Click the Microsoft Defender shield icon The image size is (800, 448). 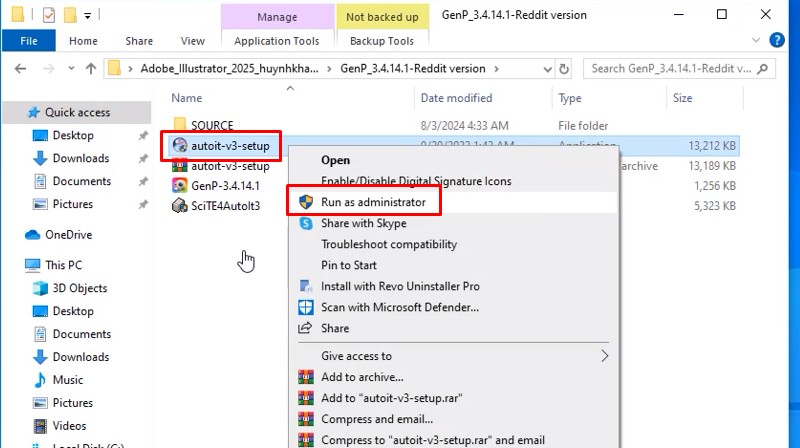click(x=306, y=307)
